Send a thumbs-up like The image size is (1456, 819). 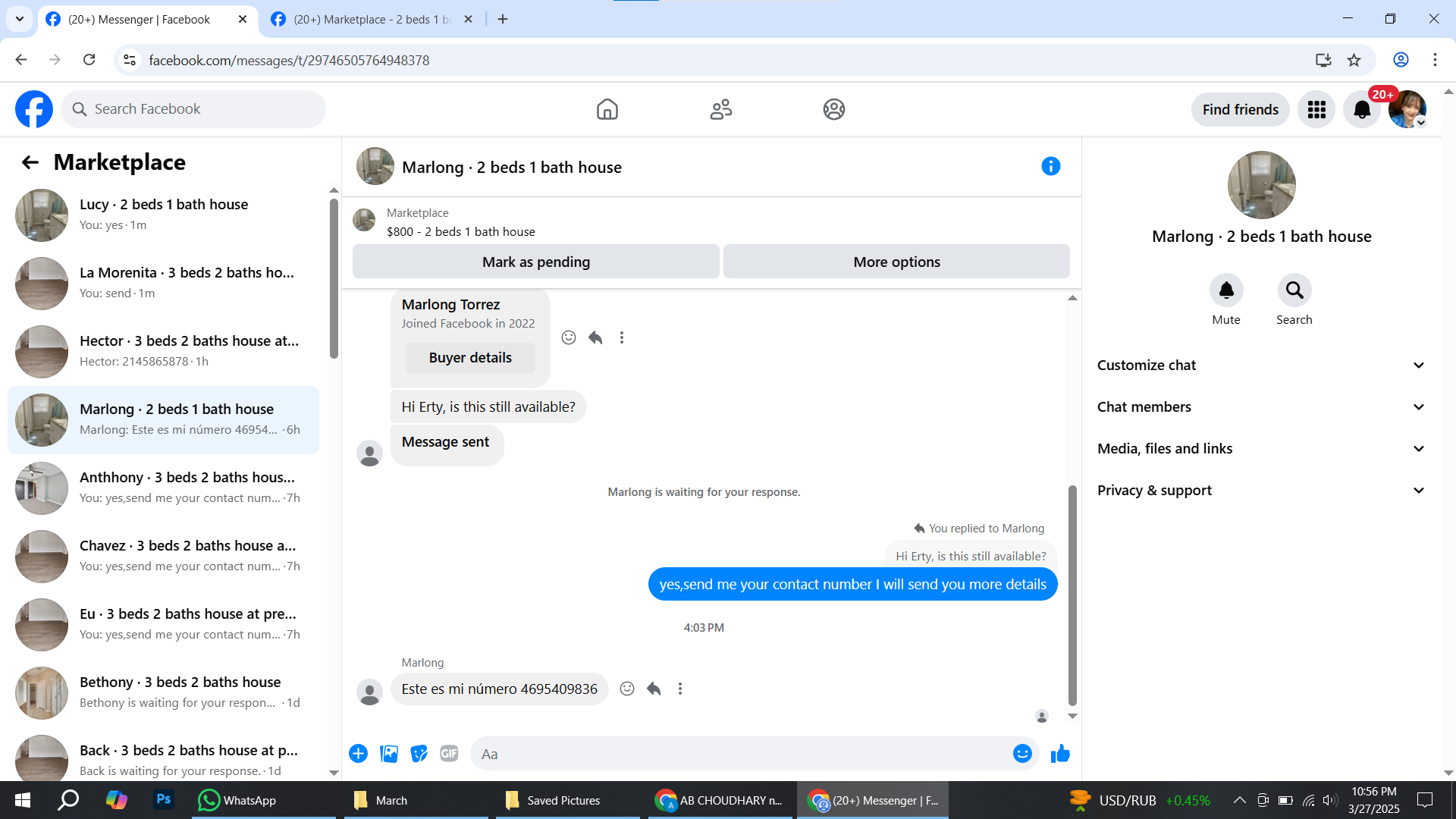pyautogui.click(x=1060, y=754)
